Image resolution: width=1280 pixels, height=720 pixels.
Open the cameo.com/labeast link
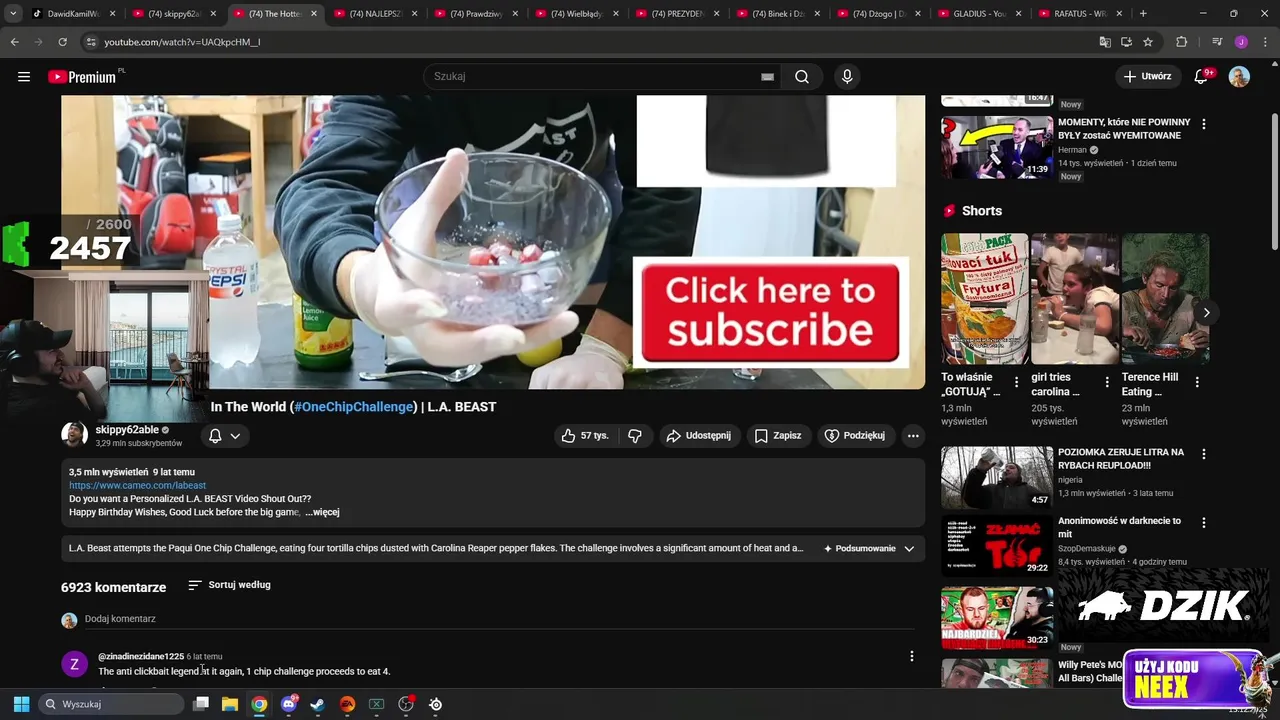tap(137, 486)
